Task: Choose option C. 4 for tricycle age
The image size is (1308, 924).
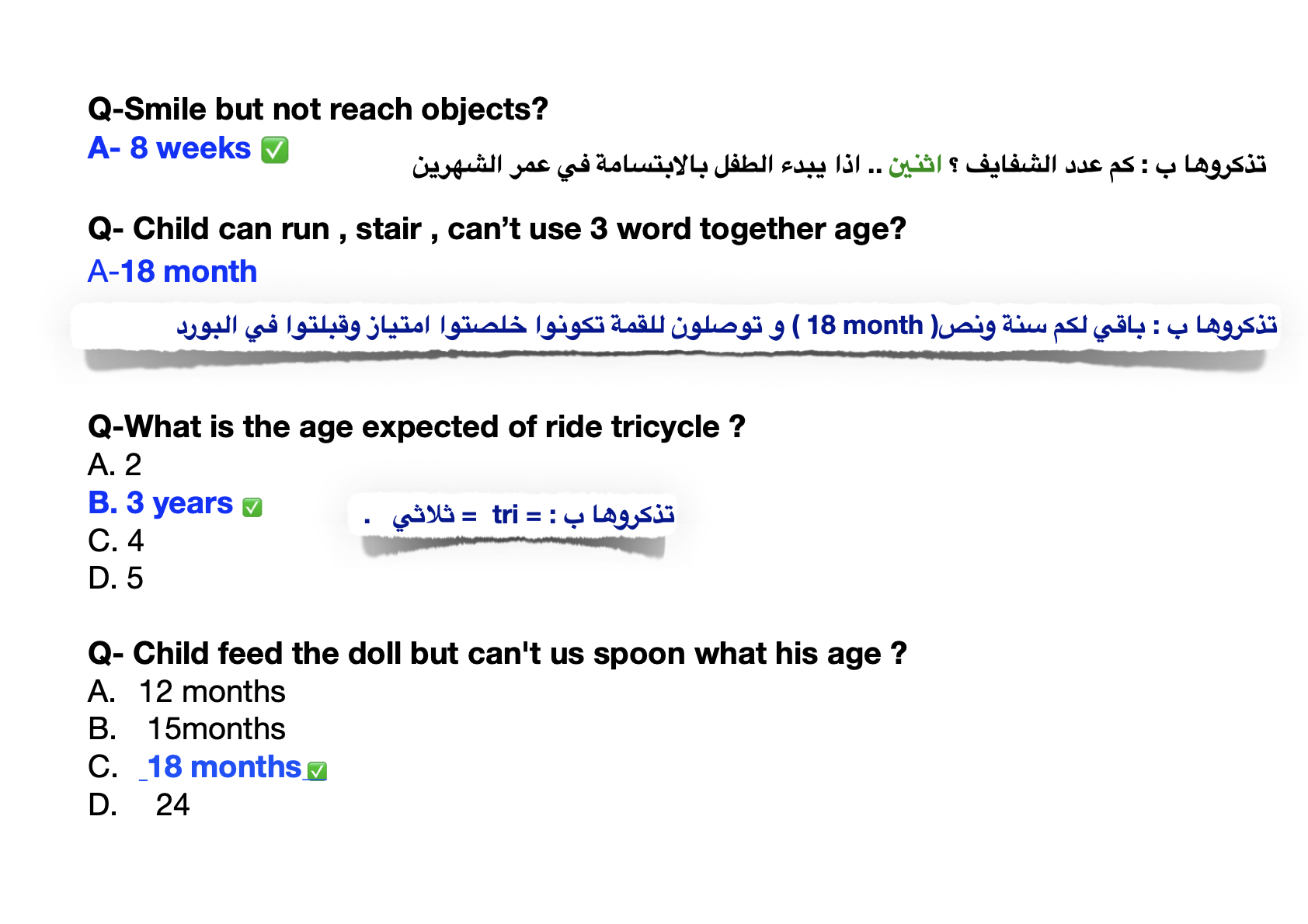Action: tap(116, 540)
